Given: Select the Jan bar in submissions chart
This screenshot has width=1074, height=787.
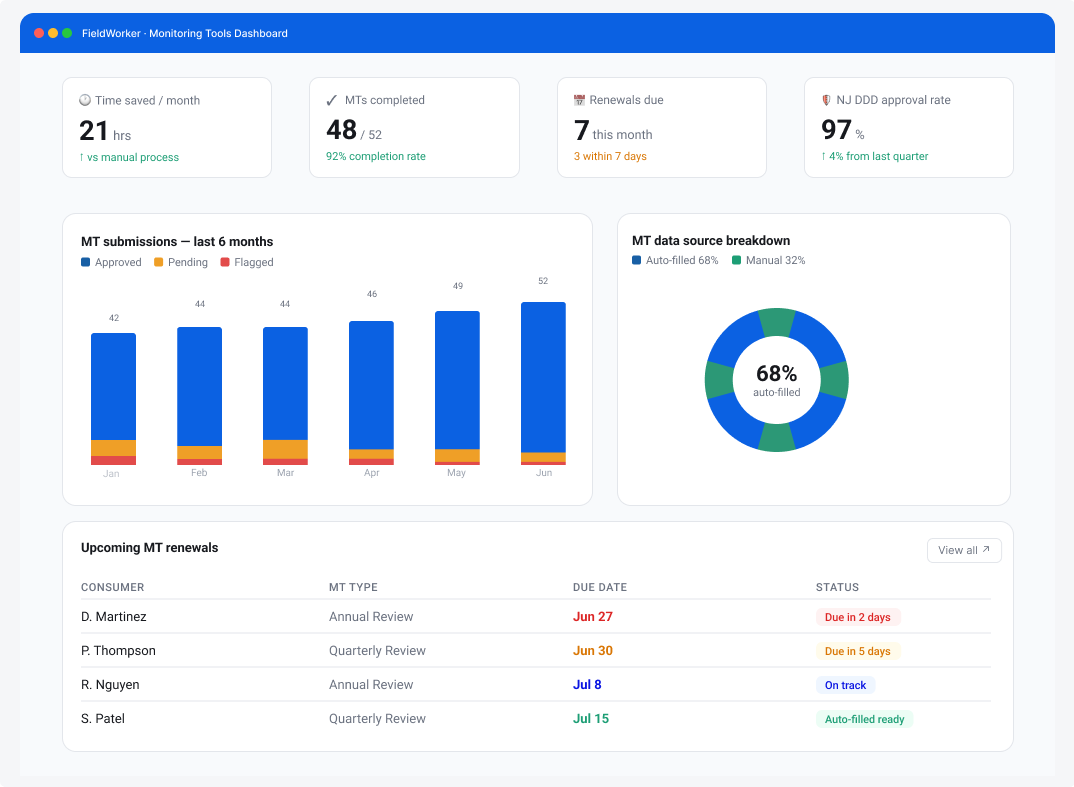Looking at the screenshot, I should coord(114,399).
